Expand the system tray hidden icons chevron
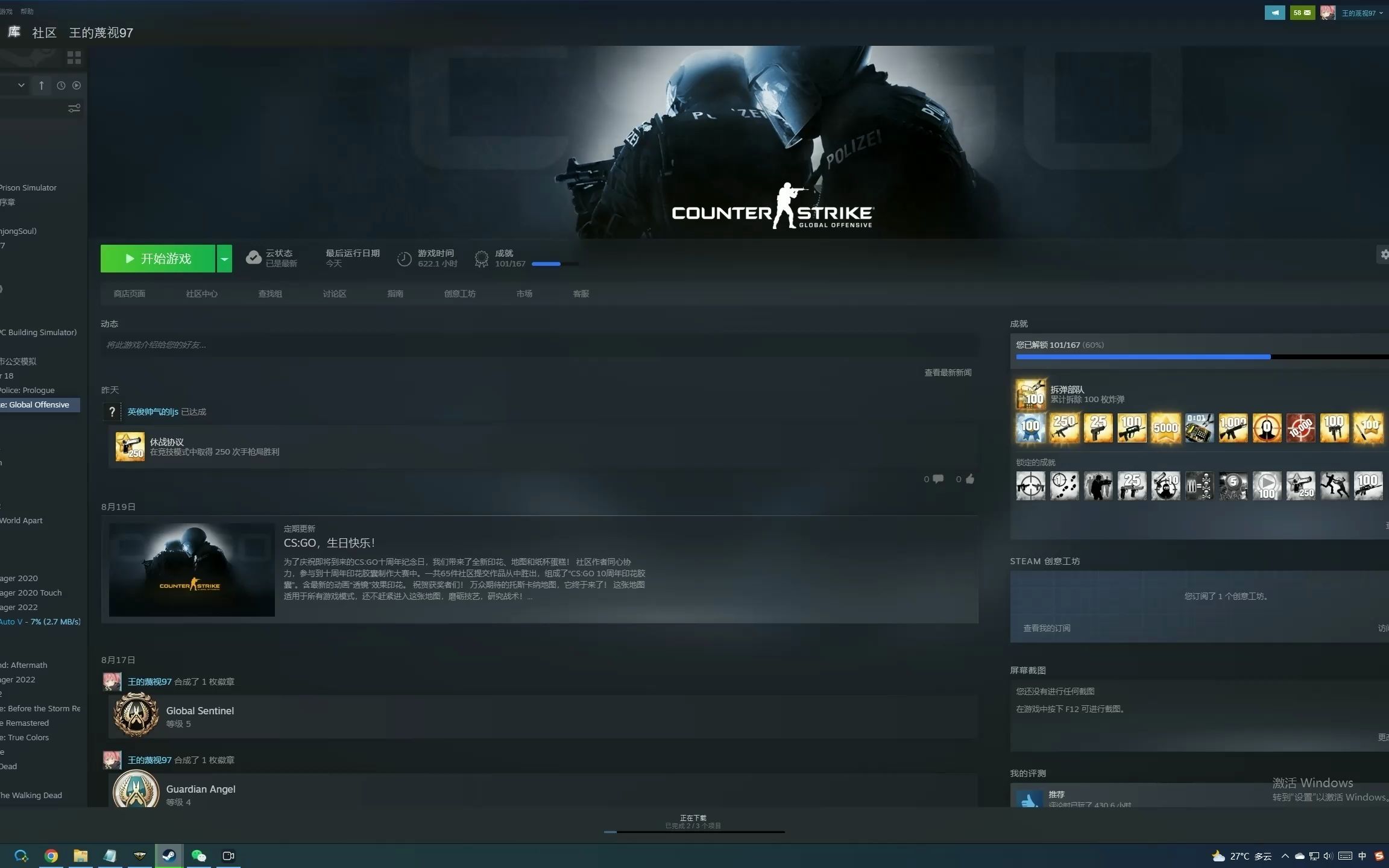Screen dimensions: 1389x868 pos(1285,856)
